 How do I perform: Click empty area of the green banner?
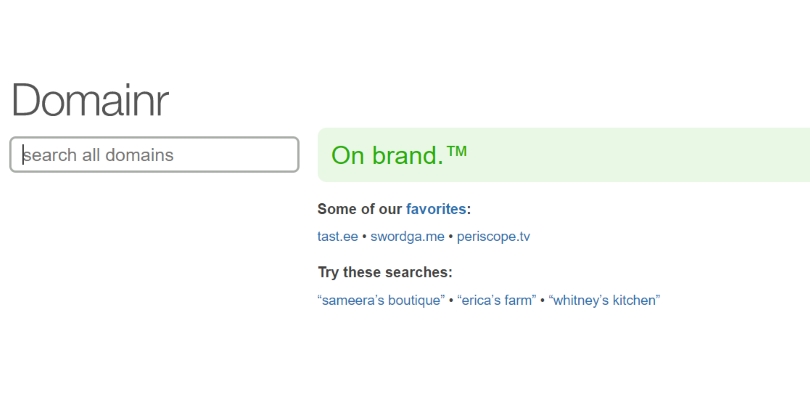pyautogui.click(x=650, y=155)
